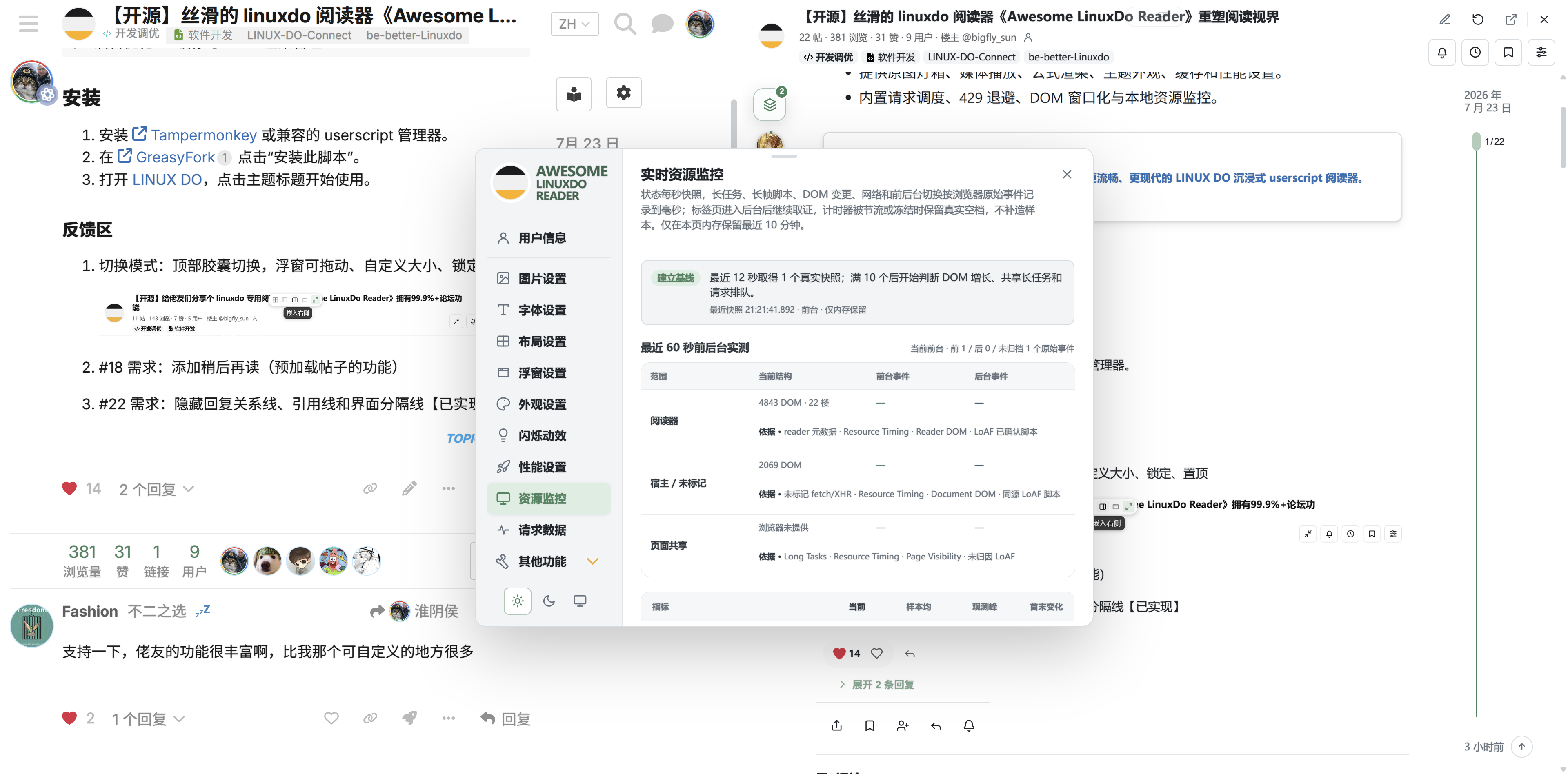1568x774 pixels.
Task: Like Fashion's post with outline heart
Action: 331,718
